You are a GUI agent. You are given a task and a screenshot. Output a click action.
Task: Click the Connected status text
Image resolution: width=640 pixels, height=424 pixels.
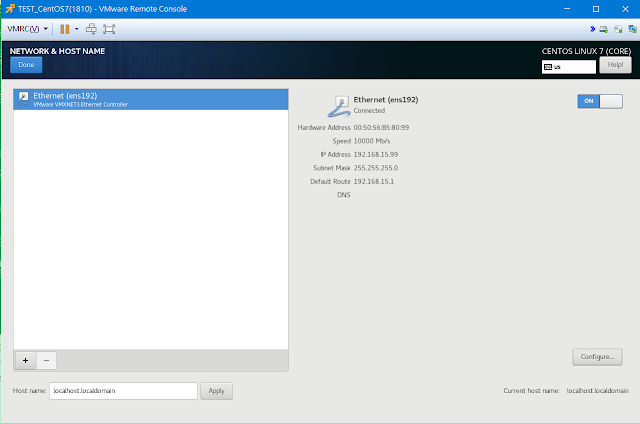(369, 111)
